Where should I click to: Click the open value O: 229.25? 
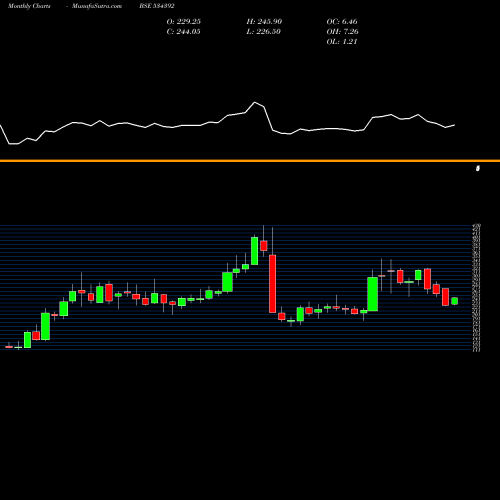pos(184,22)
